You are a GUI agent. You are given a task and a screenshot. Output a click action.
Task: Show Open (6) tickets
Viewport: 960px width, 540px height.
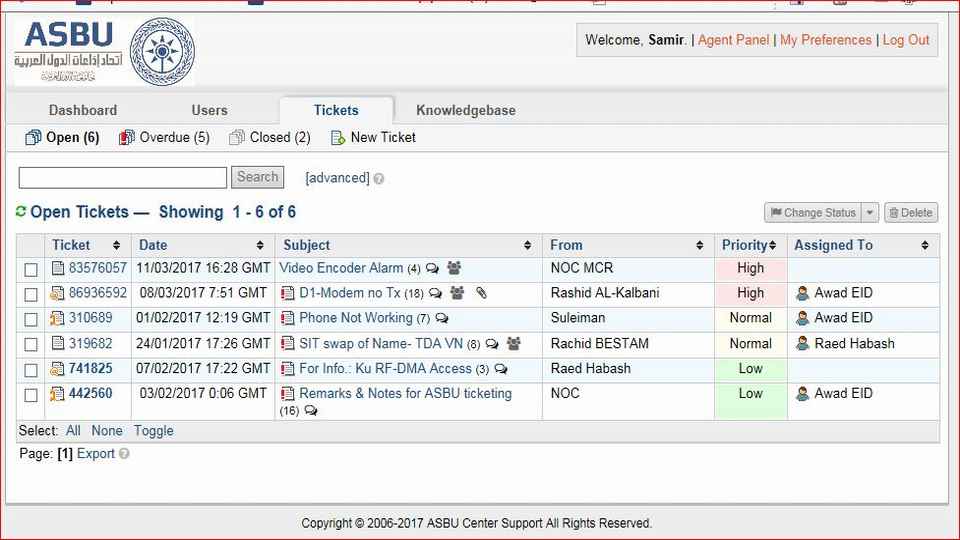pyautogui.click(x=62, y=137)
